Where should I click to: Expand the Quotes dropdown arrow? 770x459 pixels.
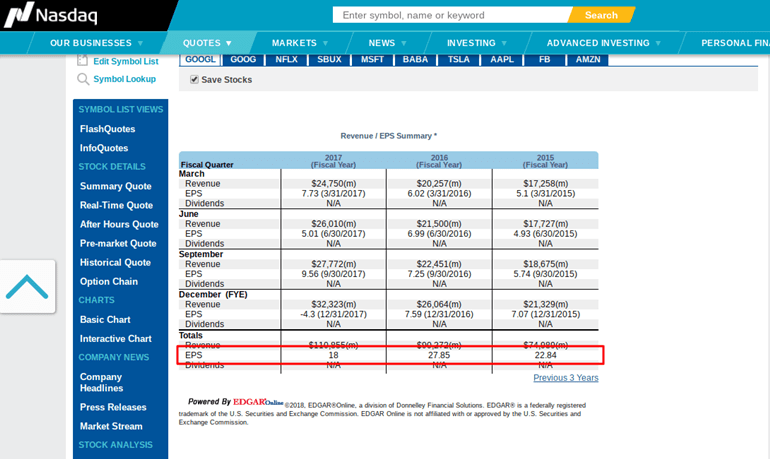pyautogui.click(x=228, y=43)
